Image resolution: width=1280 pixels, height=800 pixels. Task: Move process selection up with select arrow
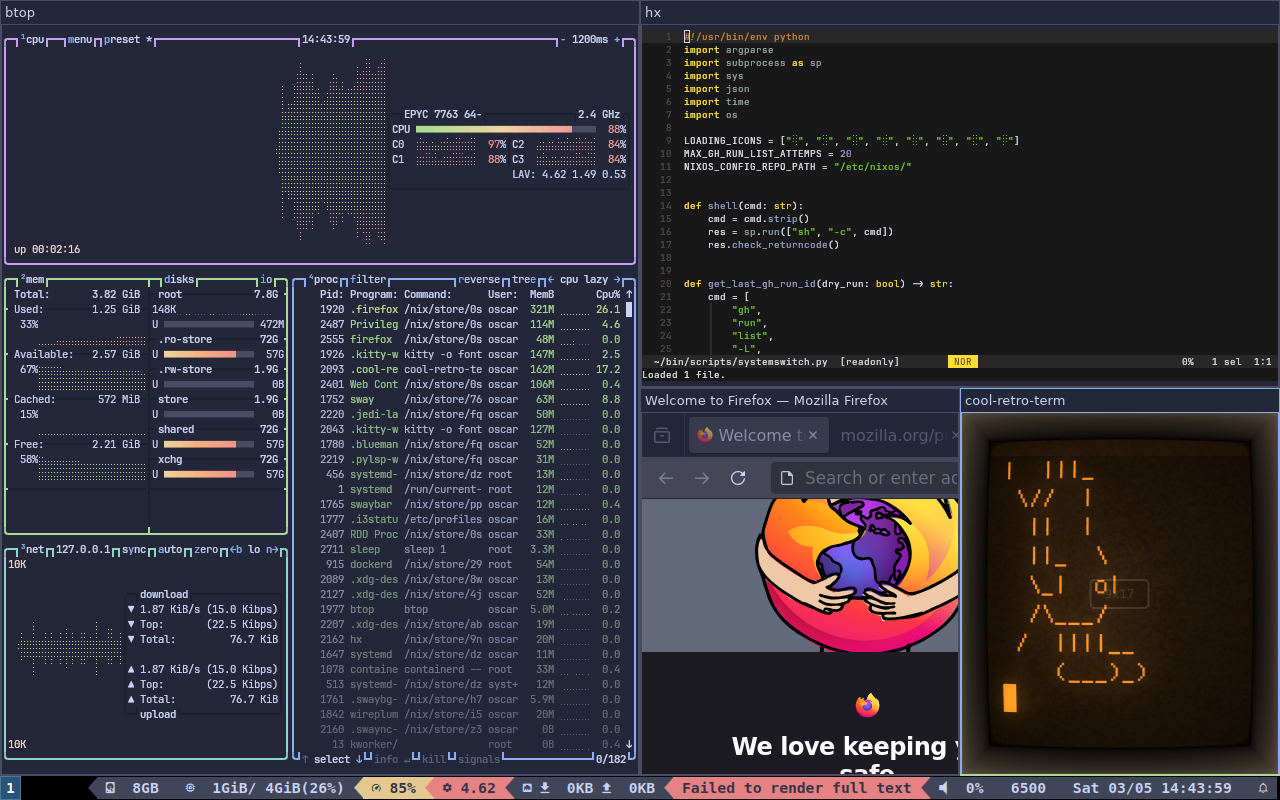coord(305,759)
